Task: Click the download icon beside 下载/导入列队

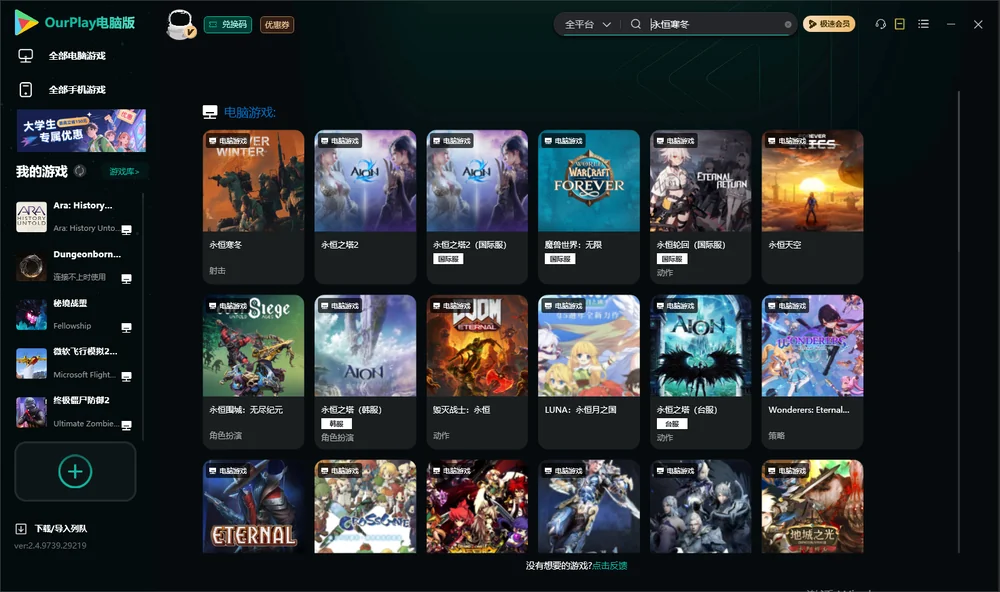Action: click(21, 529)
